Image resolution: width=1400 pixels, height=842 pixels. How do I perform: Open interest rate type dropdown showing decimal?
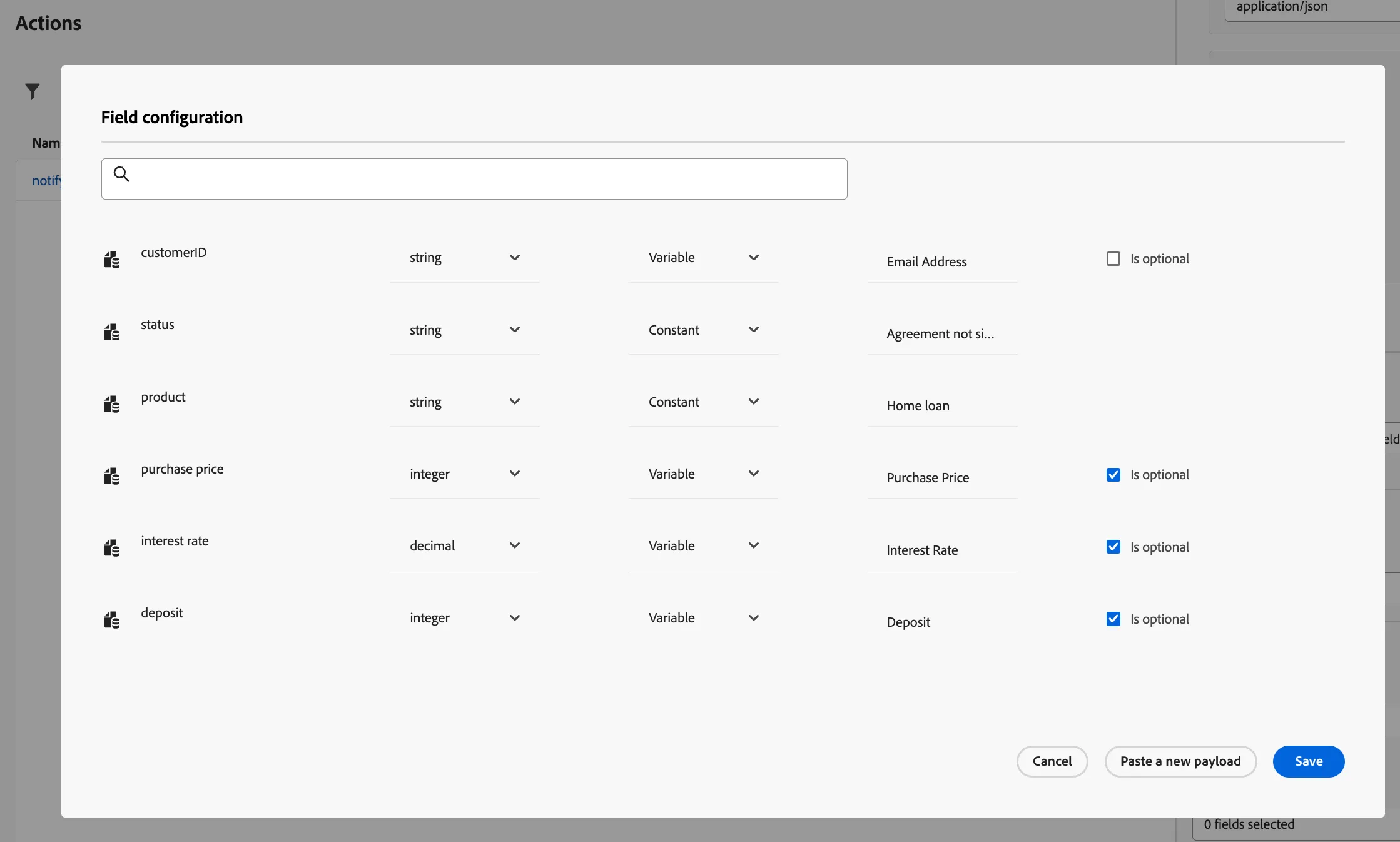click(465, 545)
